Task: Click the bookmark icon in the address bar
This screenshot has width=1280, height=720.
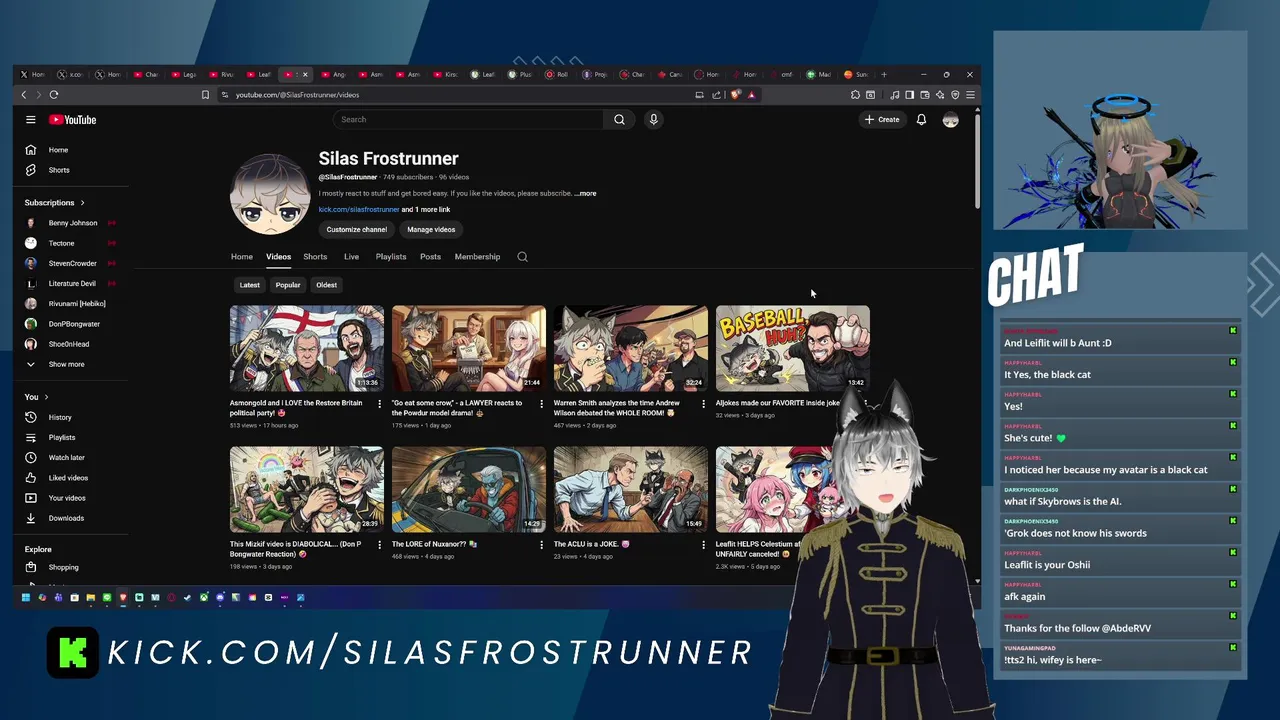Action: coord(205,95)
